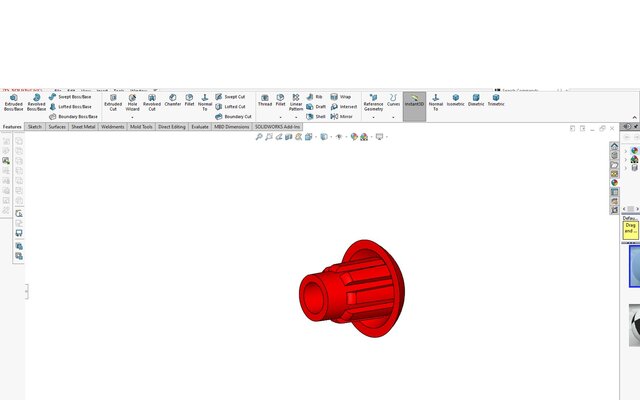Toggle the task pane pin

[x=636, y=127]
